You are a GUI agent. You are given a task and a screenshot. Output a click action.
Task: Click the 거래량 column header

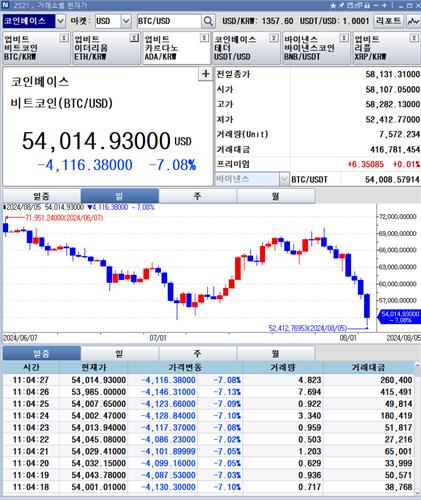click(283, 367)
